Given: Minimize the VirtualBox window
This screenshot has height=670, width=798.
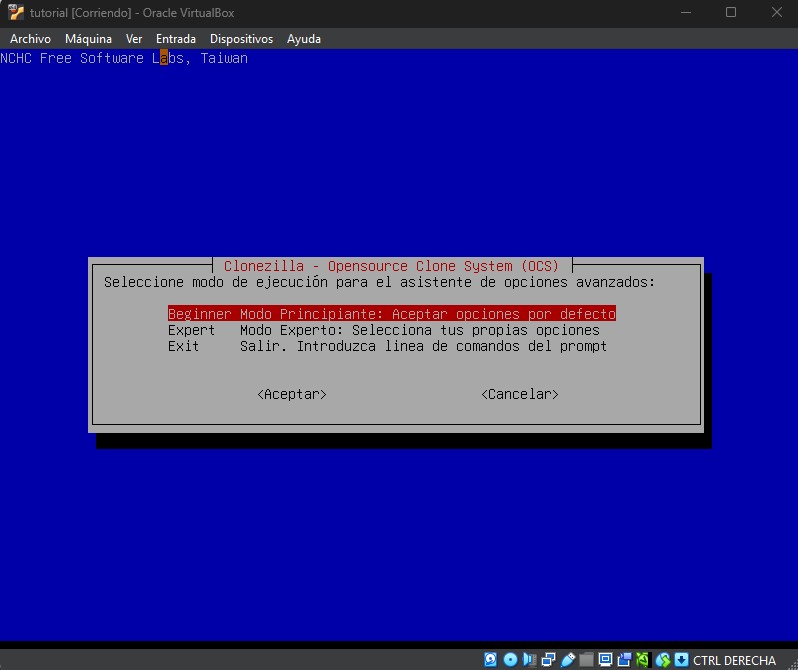Looking at the screenshot, I should [x=686, y=12].
